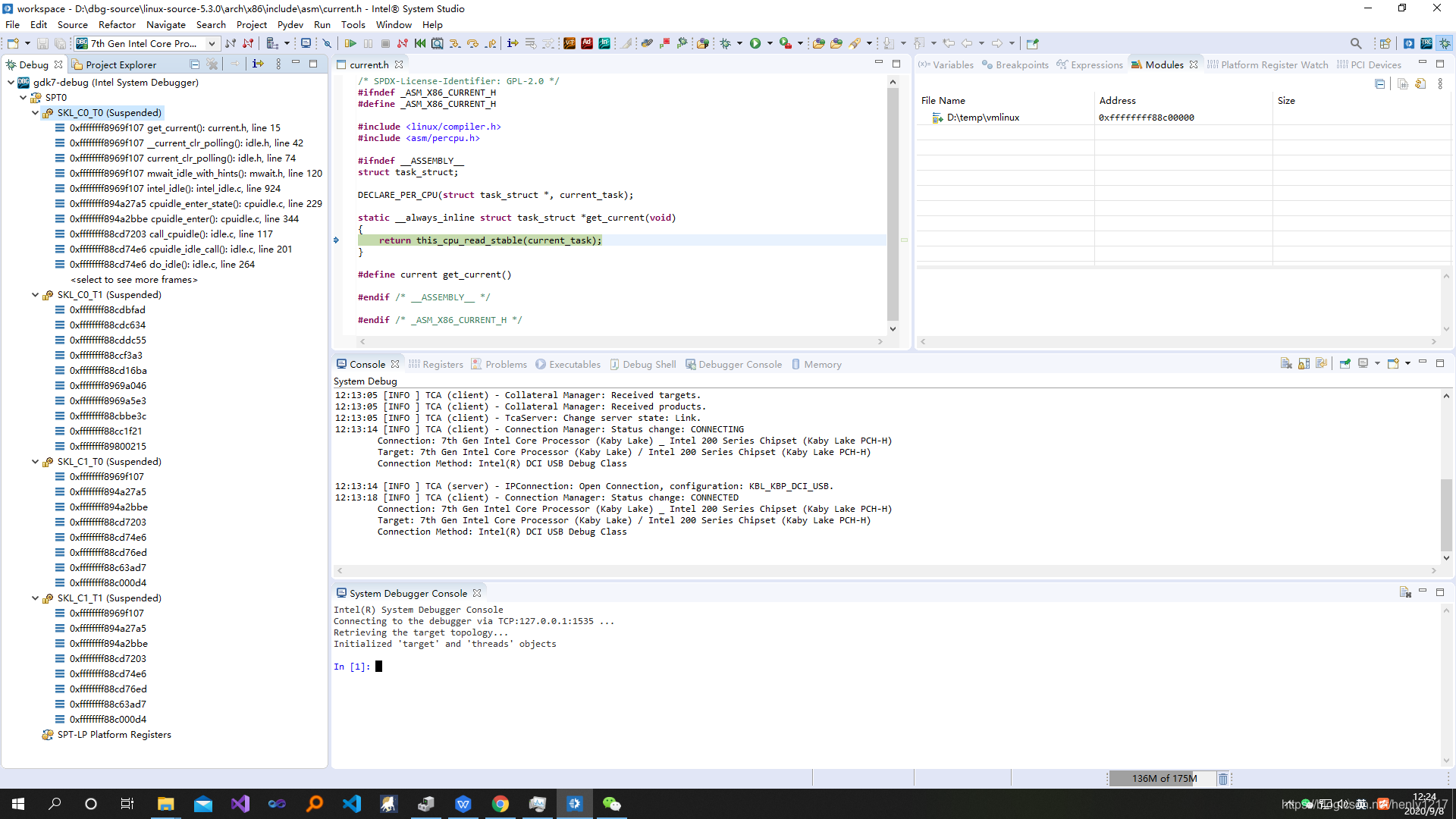Screen dimensions: 1456x819
Task: Click the Run green play button
Action: 755,43
